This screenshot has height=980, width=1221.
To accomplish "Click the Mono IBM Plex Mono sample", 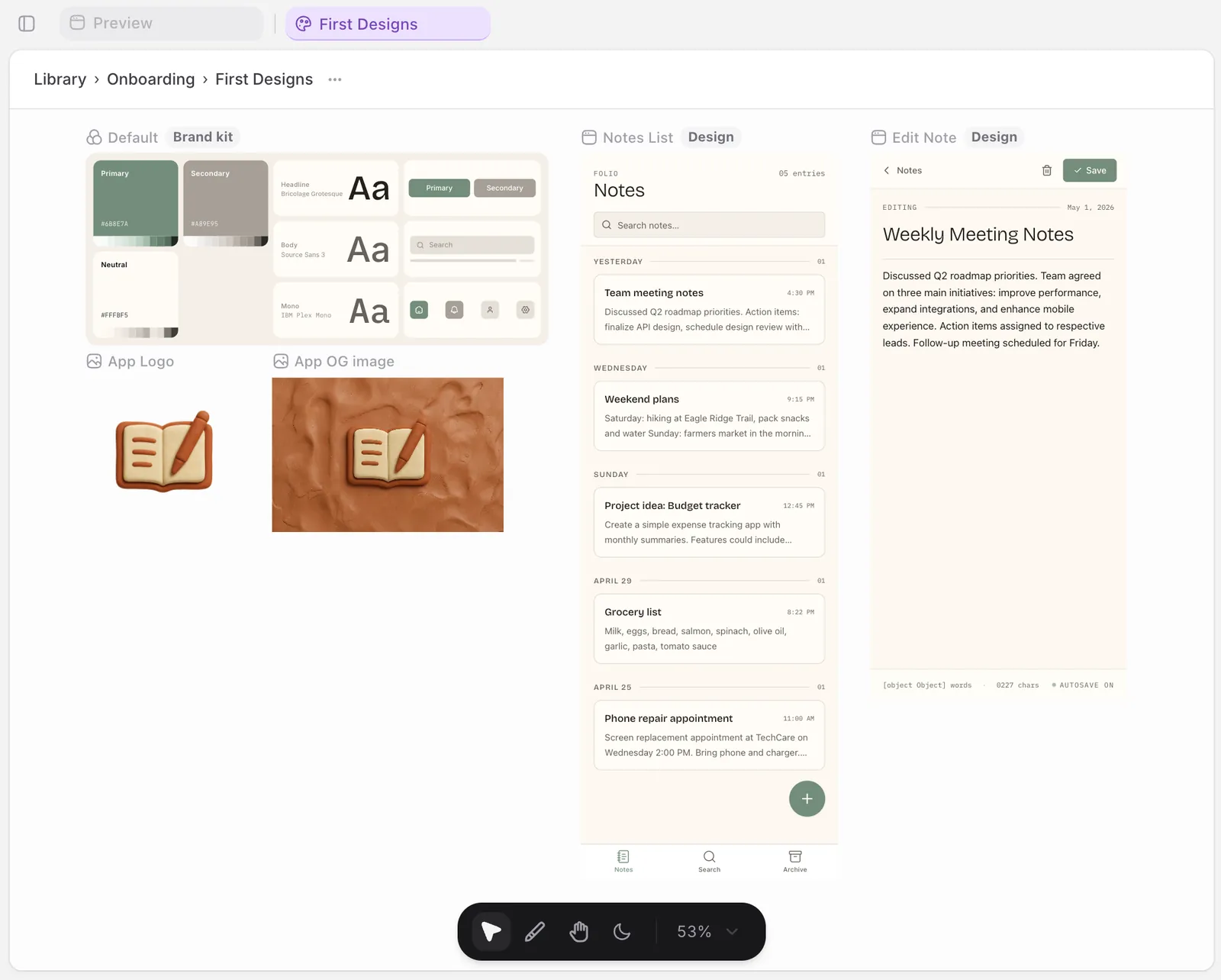I will pyautogui.click(x=336, y=311).
